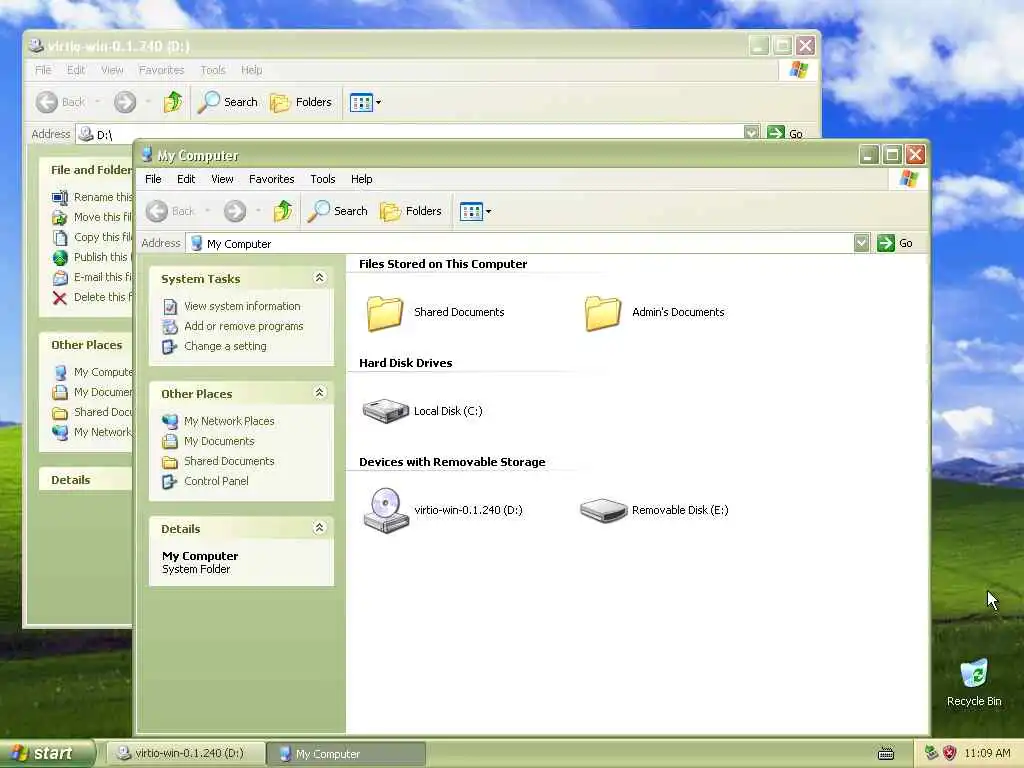Collapse Other Places panel in My Computer
The width and height of the screenshot is (1024, 768).
[319, 392]
